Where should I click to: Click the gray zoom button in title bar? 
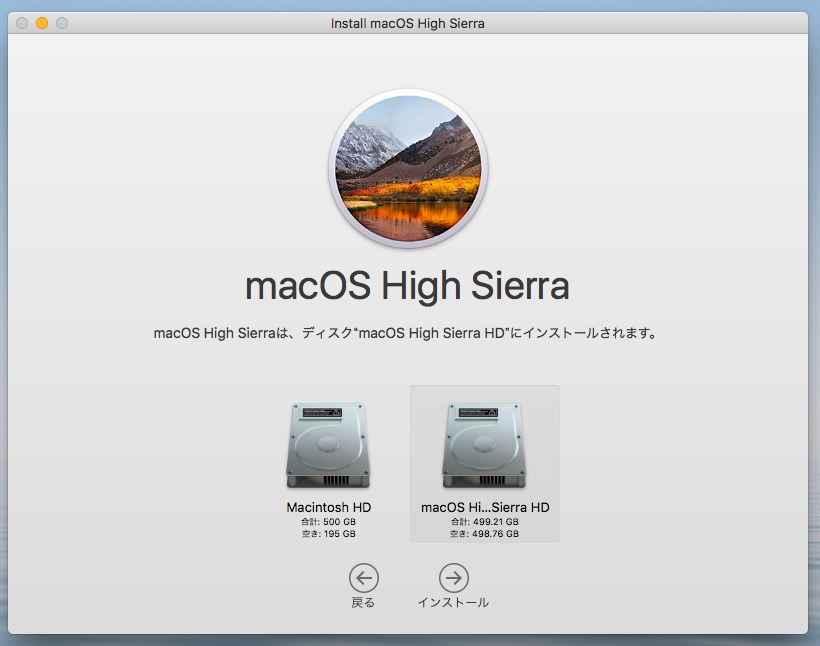pyautogui.click(x=62, y=23)
